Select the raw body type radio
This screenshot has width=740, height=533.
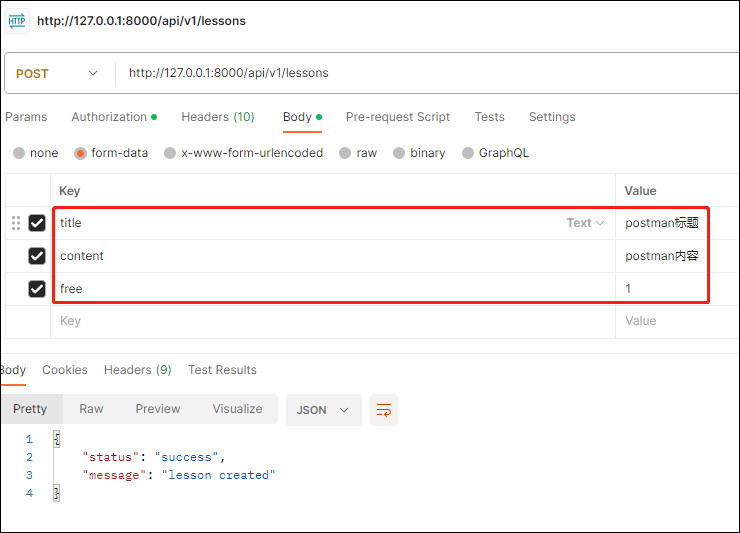[x=345, y=153]
